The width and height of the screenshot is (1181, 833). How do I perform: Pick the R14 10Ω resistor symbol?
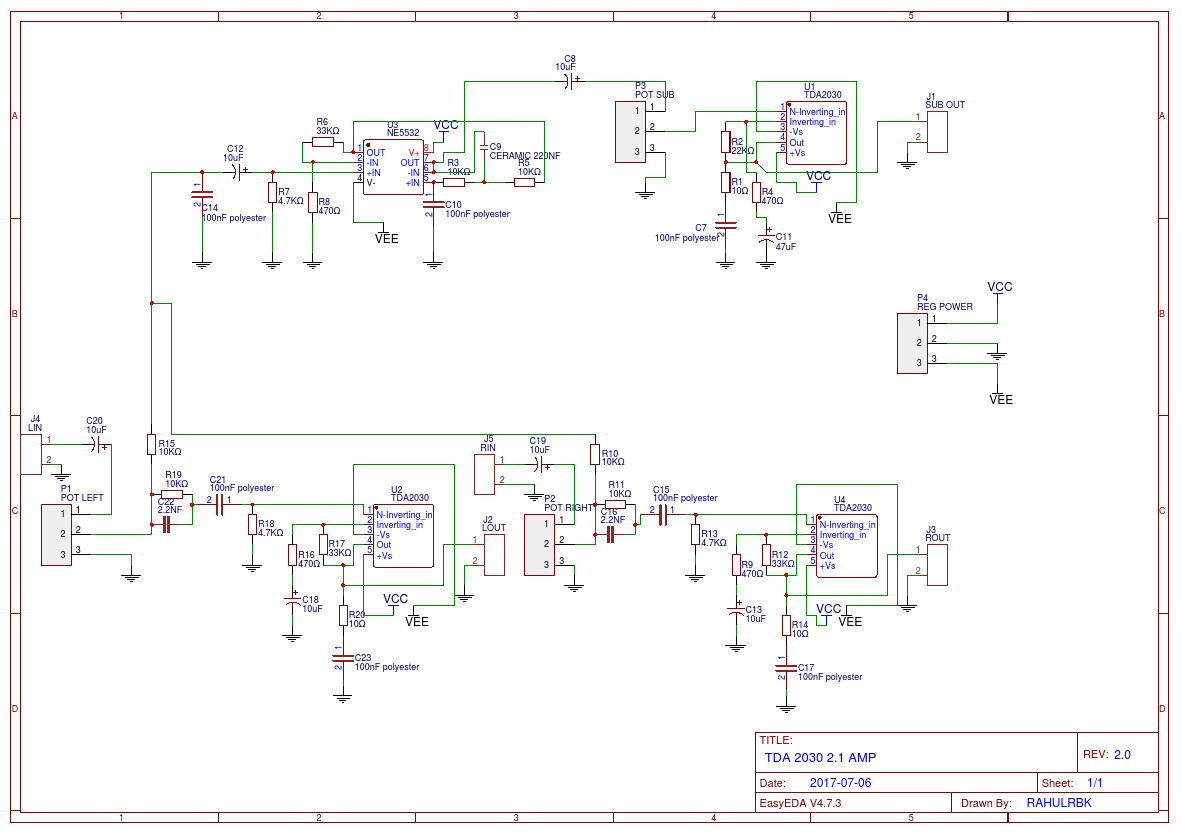click(786, 625)
